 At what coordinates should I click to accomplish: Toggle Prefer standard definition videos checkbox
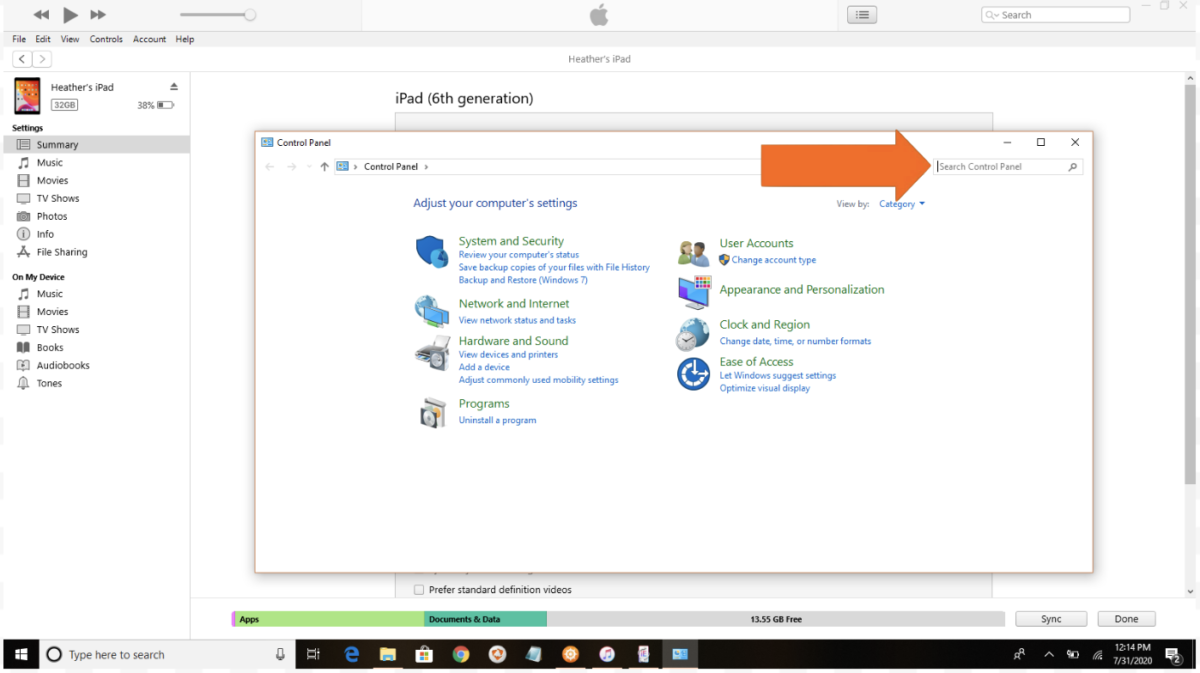[419, 590]
